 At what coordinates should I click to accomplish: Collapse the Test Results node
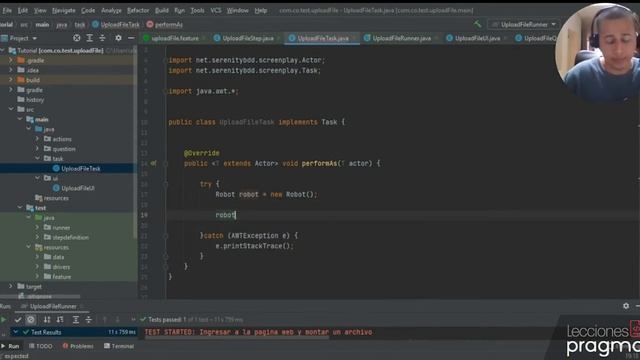pyautogui.click(x=16, y=332)
